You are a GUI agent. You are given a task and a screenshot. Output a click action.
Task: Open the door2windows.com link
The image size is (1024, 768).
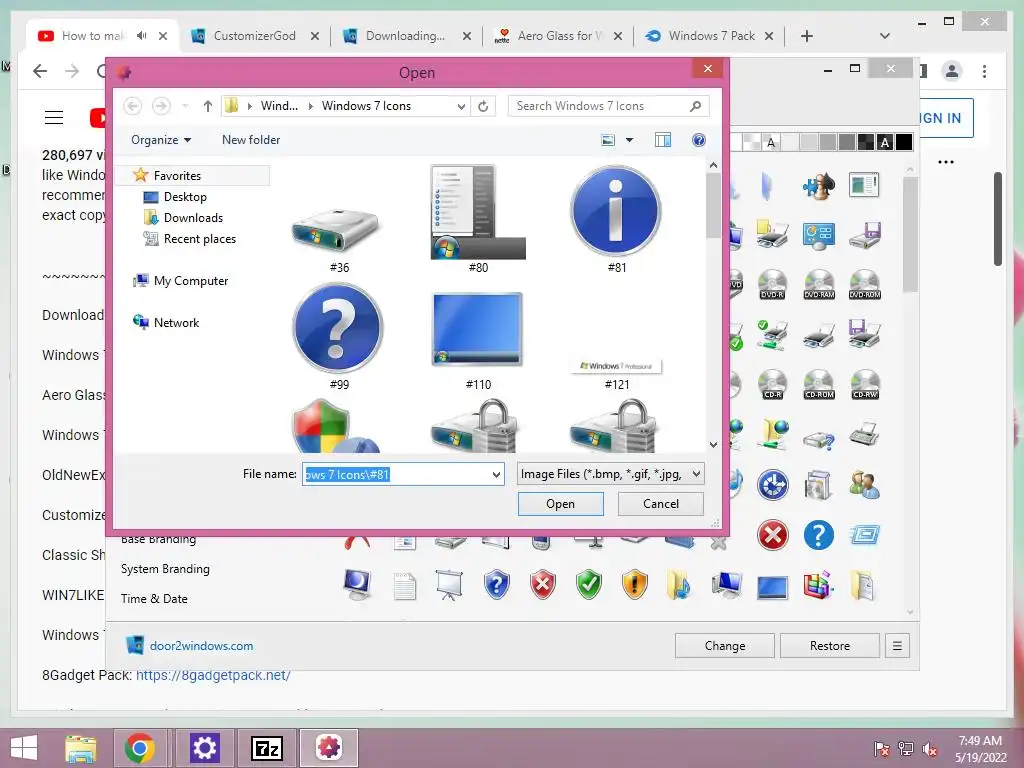click(201, 646)
